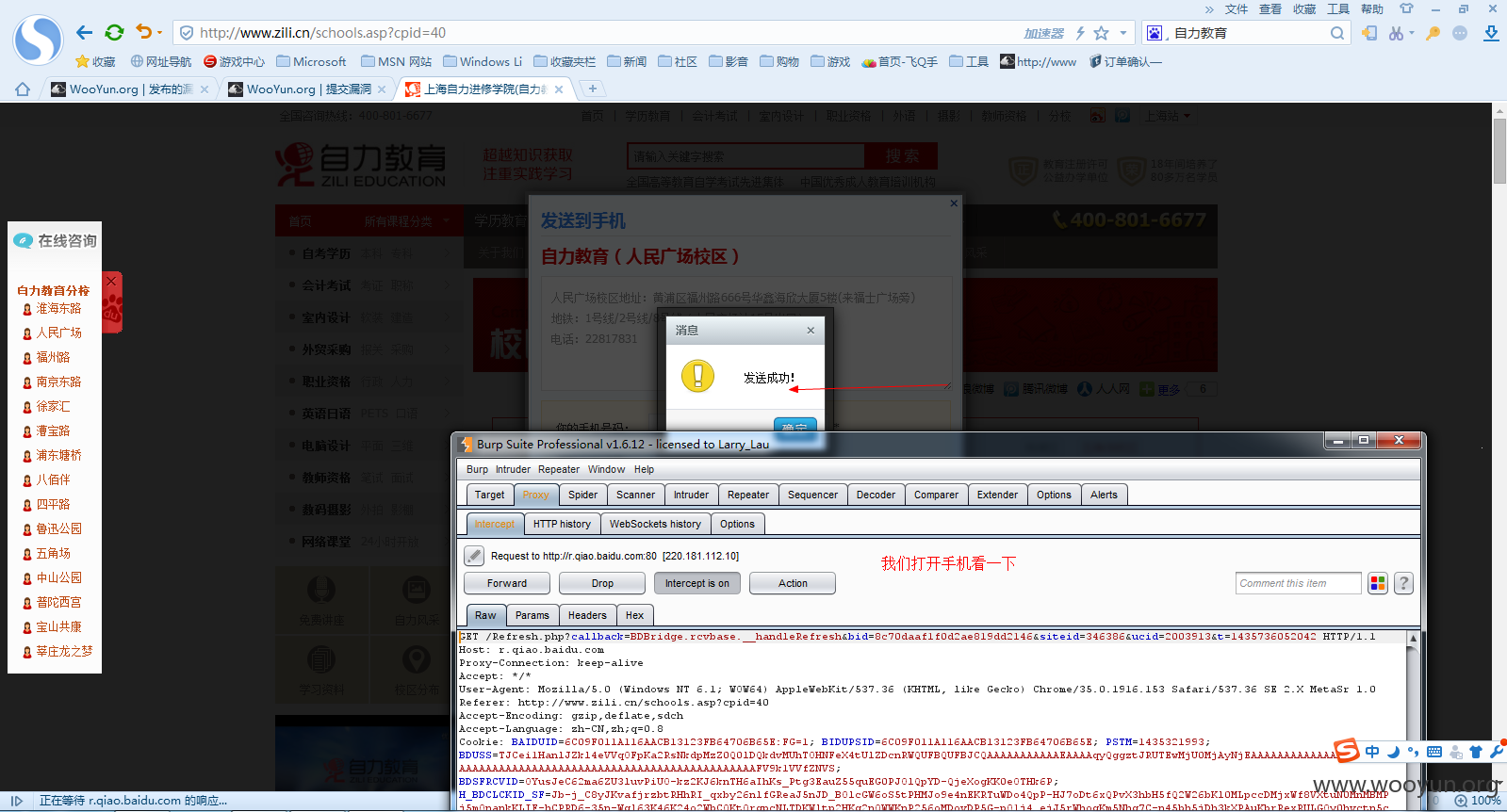Click Drop to discard the request
Image resolution: width=1507 pixels, height=812 pixels.
click(602, 583)
